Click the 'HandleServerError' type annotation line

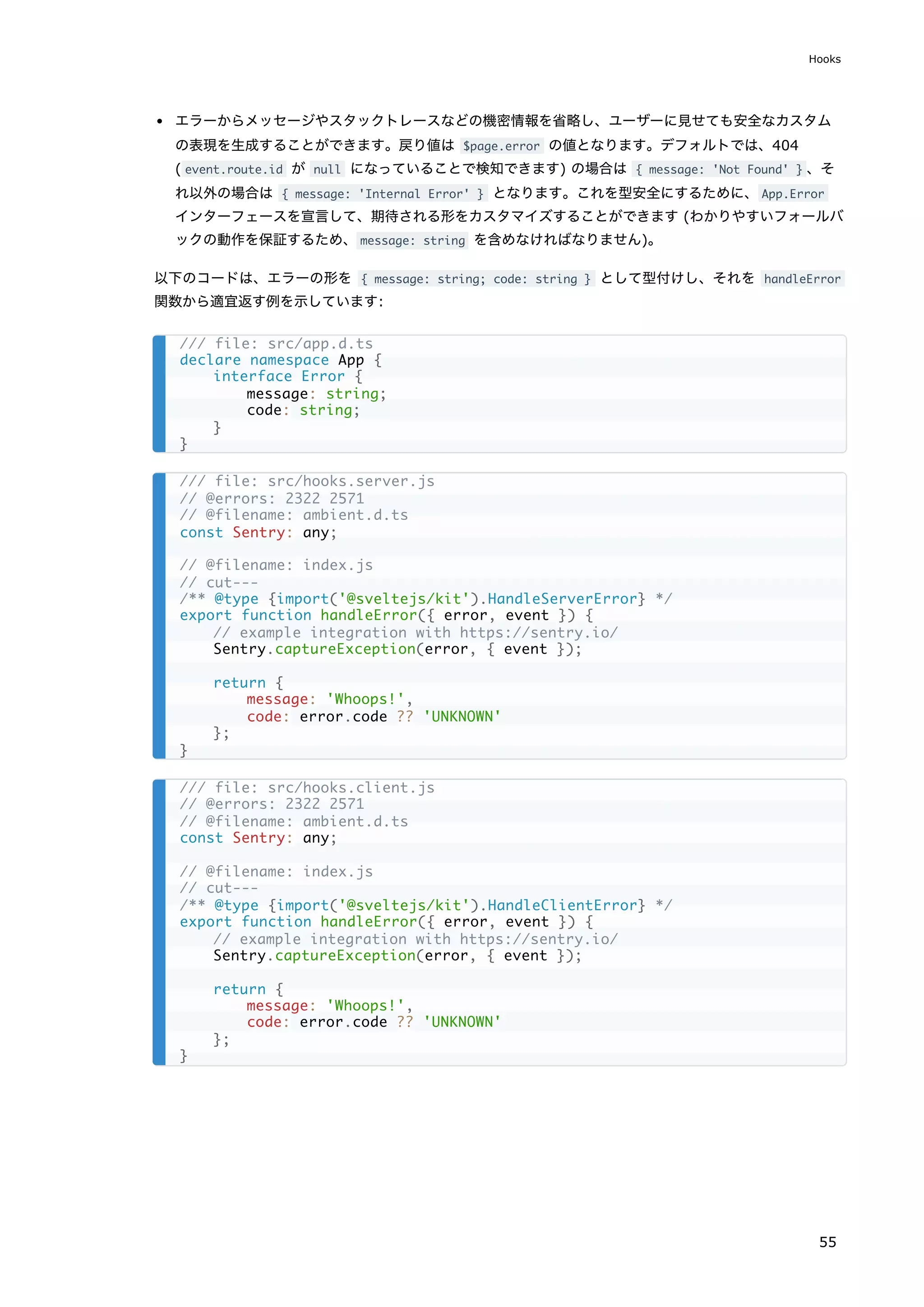[x=426, y=599]
